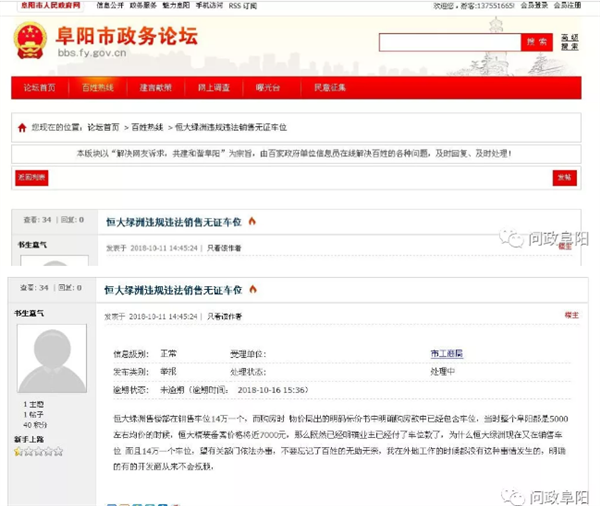Go to the 曝光台 tab

[x=270, y=88]
